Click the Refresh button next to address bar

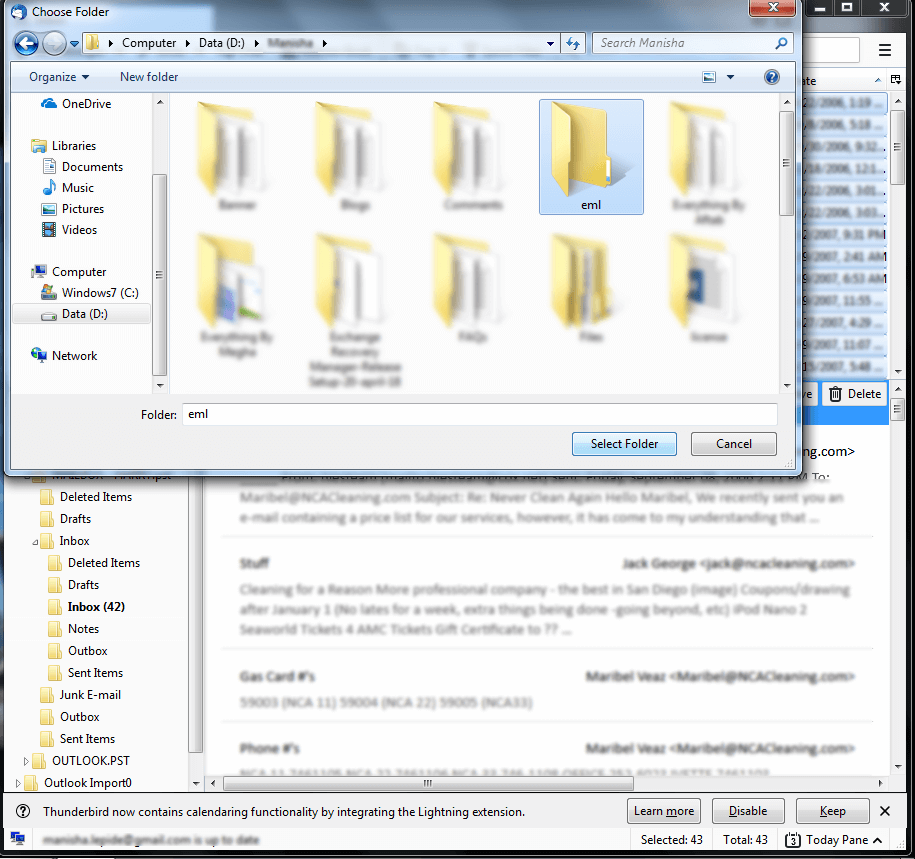pyautogui.click(x=574, y=43)
